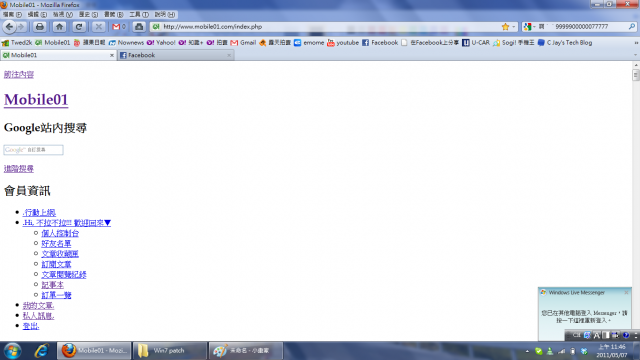Open the Gmail notifier icon in toolbar
Screen dimensions: 640x360
119,27
